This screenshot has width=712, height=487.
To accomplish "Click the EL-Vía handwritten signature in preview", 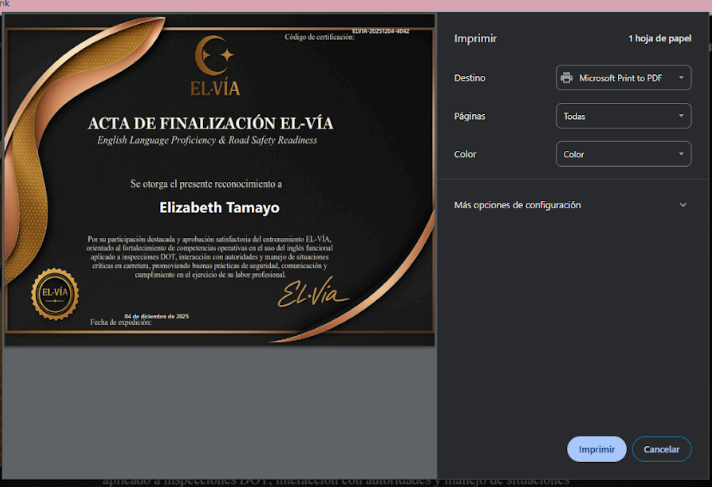I will [313, 293].
